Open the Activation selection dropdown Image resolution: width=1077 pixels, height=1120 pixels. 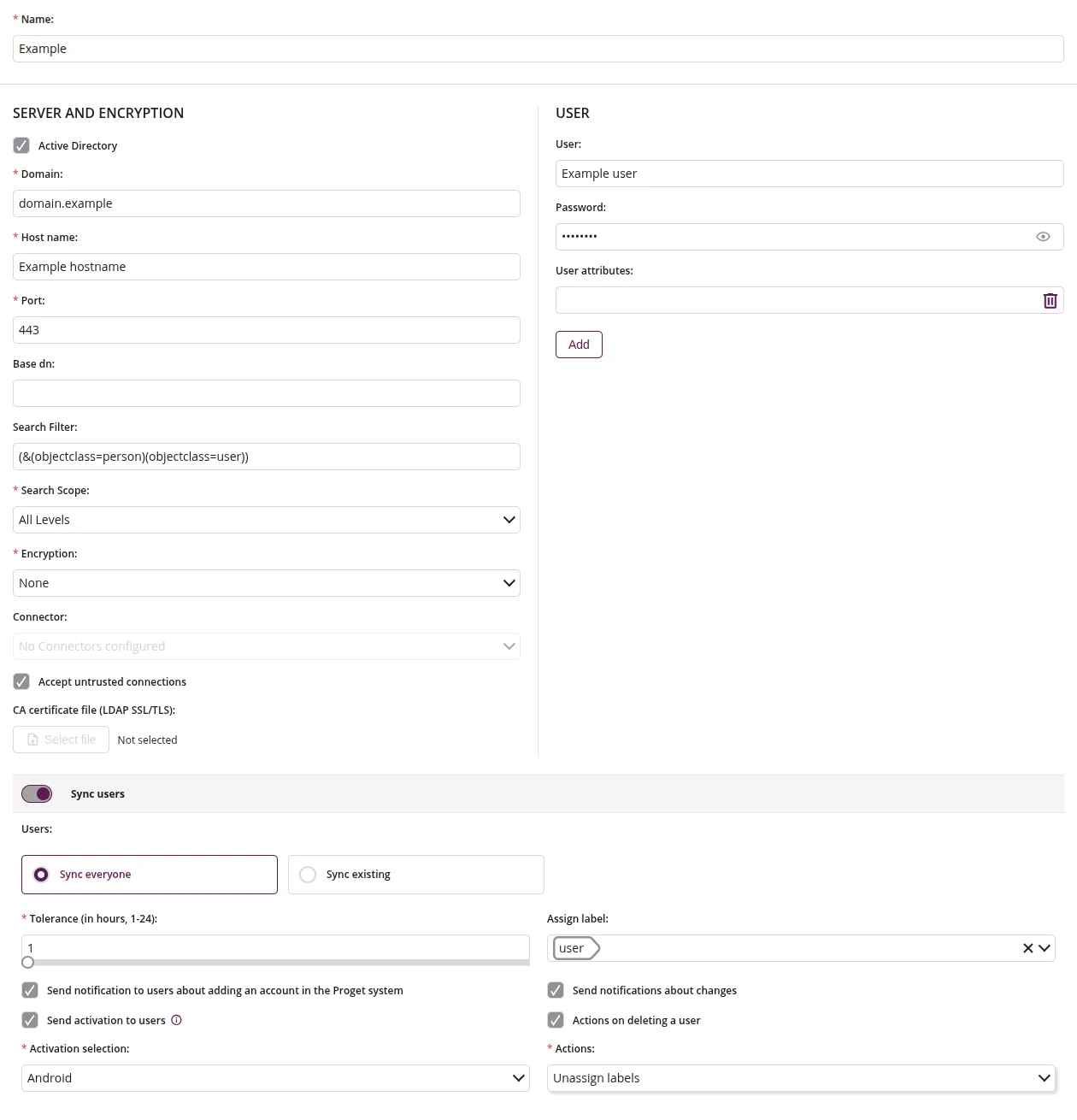275,1078
